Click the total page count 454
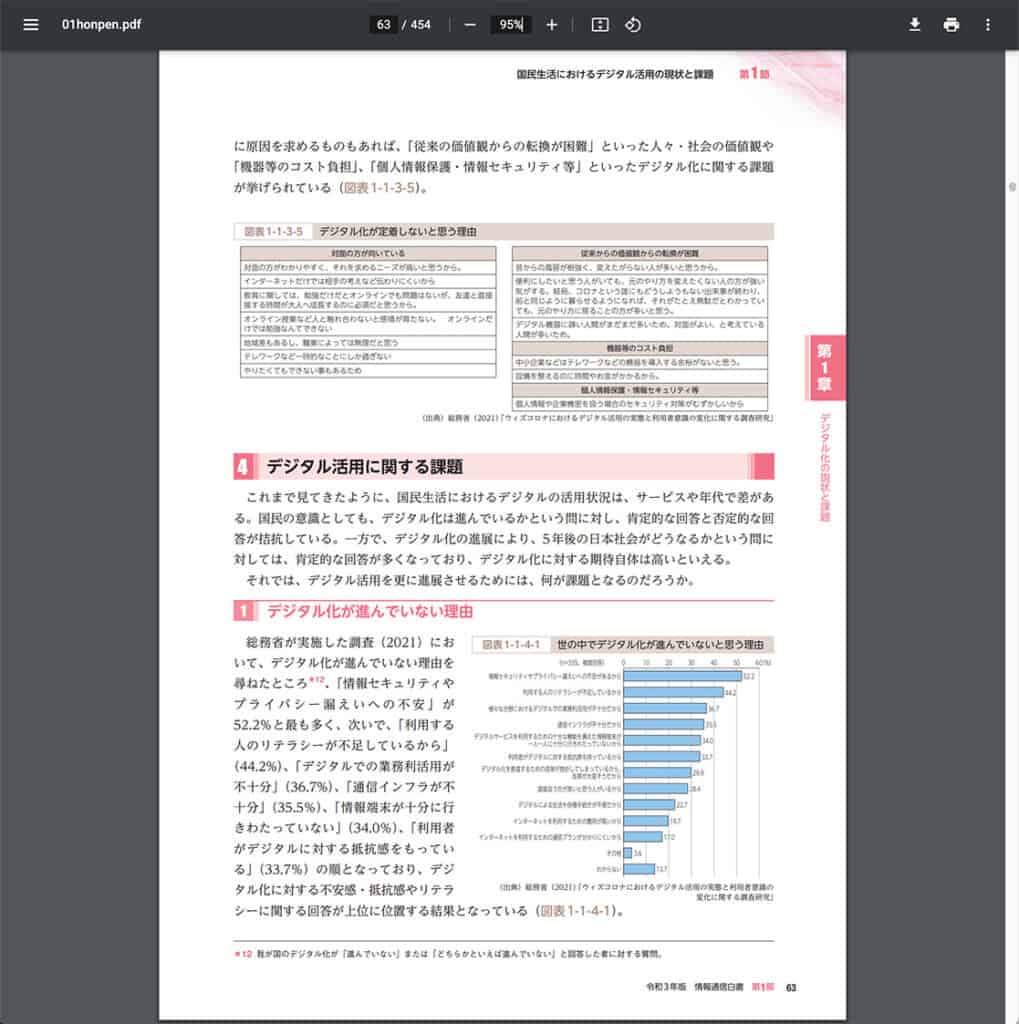The image size is (1019, 1024). [420, 25]
